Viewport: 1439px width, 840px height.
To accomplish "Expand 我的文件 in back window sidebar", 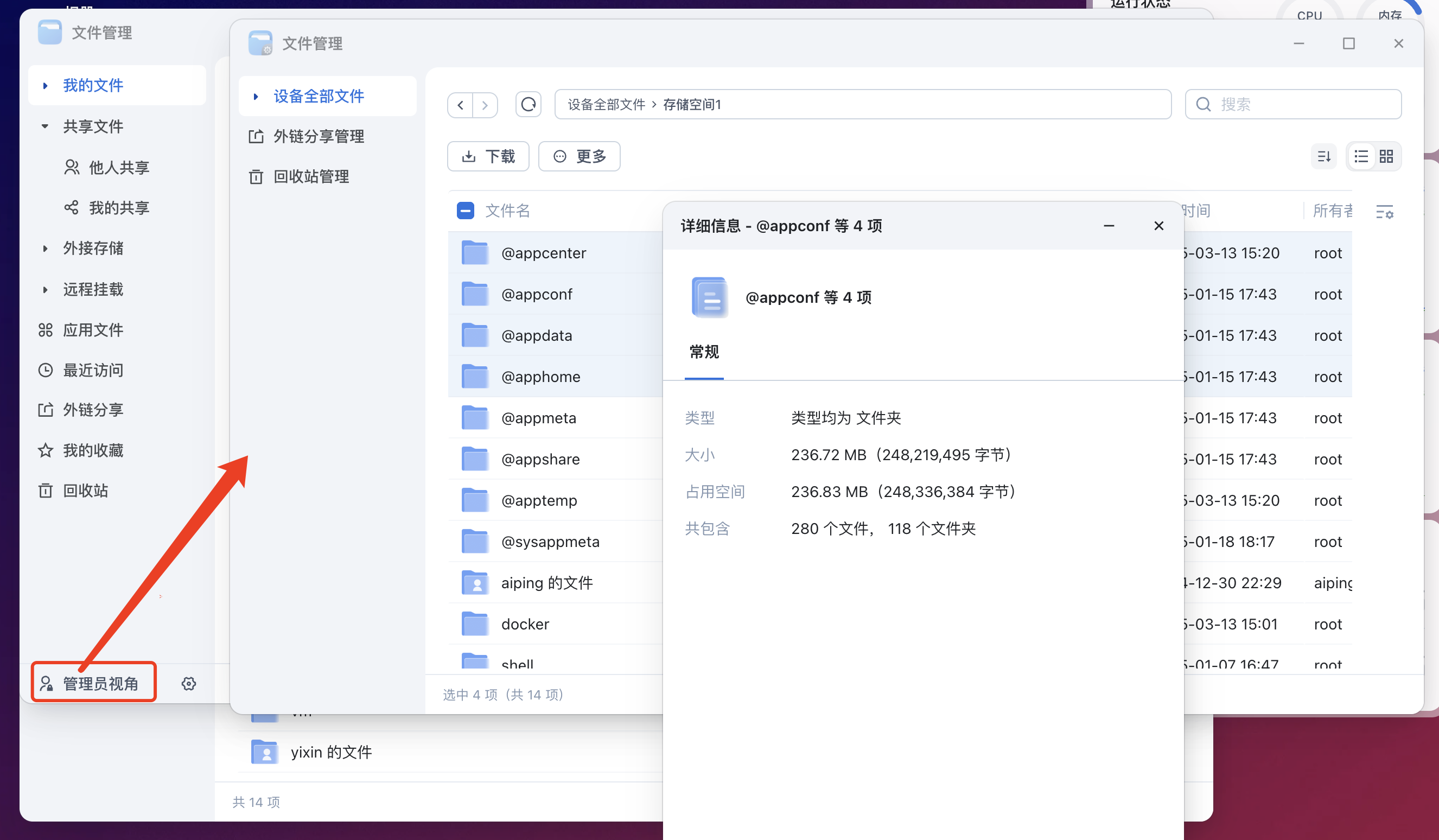I will 45,86.
